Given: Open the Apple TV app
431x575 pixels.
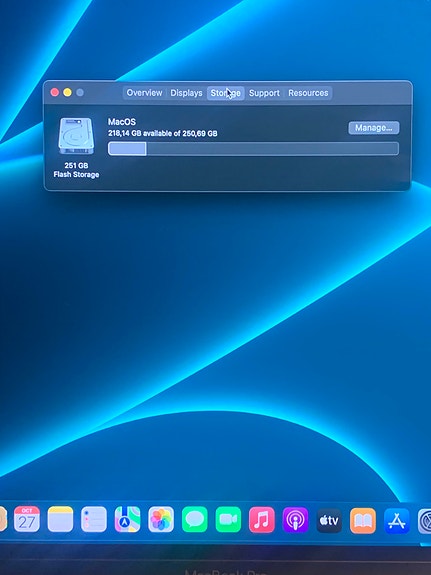Looking at the screenshot, I should click(x=329, y=520).
